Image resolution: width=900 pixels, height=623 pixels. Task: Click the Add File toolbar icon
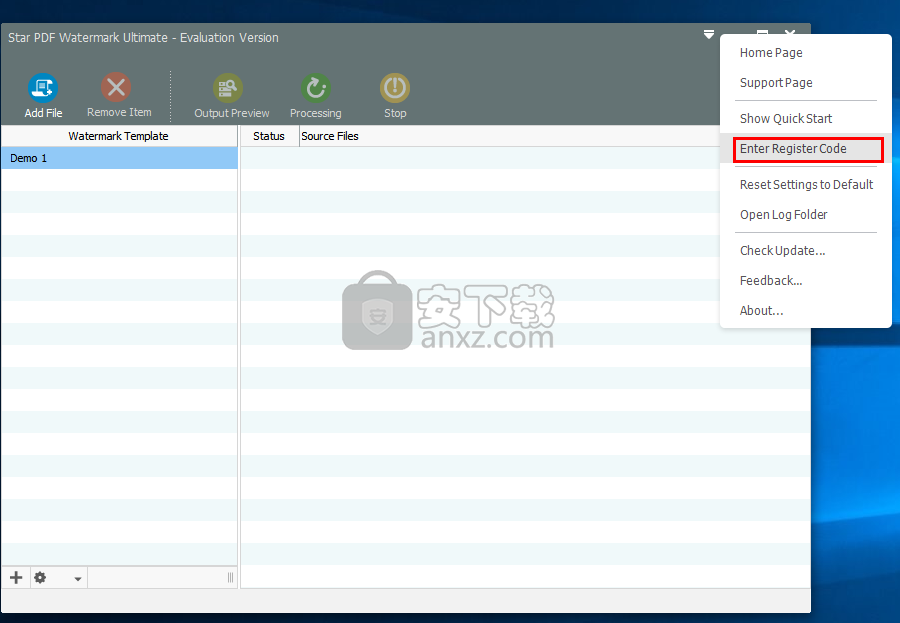[x=43, y=88]
